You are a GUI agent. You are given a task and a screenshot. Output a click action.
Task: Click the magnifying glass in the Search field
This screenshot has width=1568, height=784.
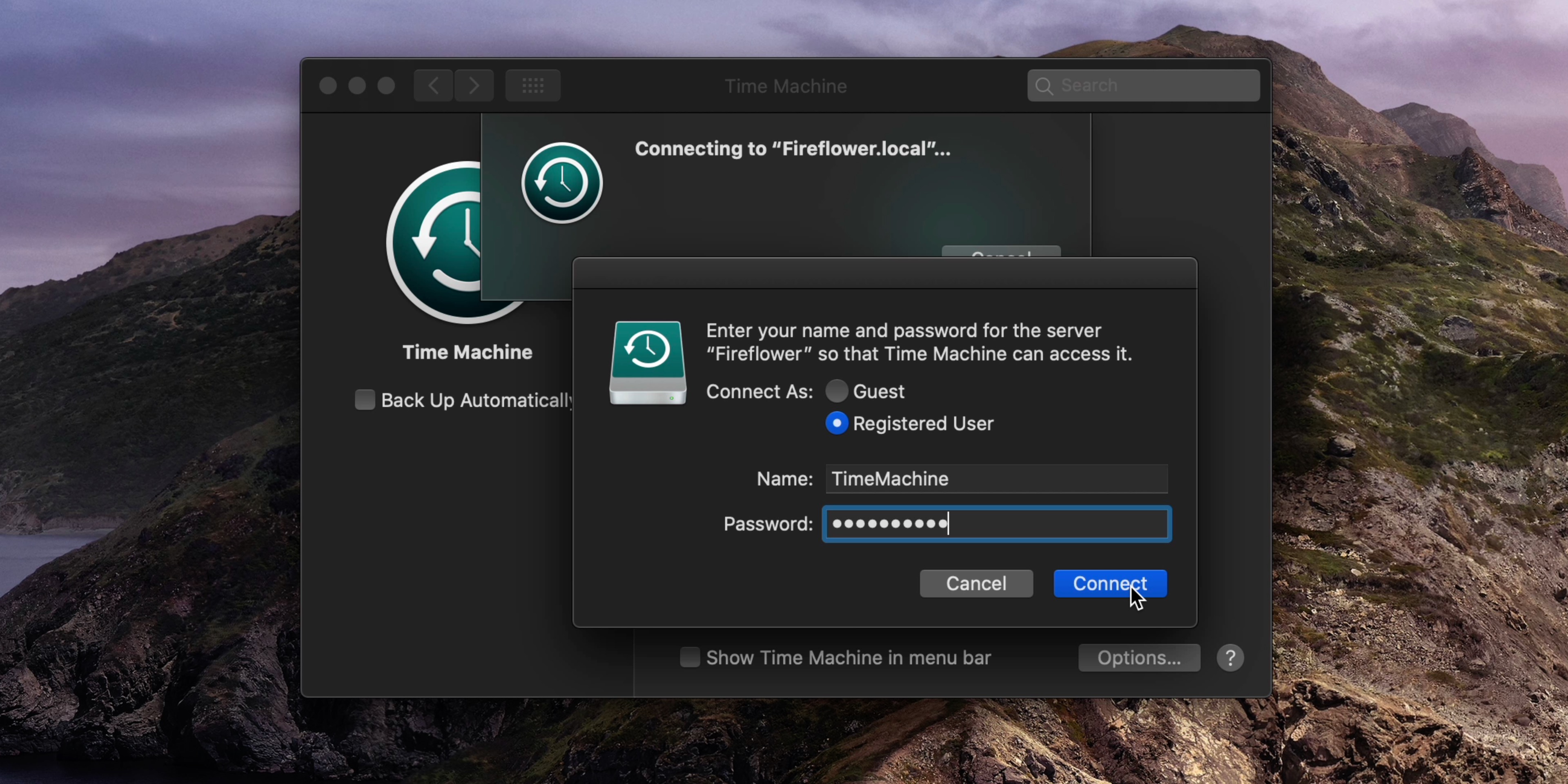coord(1045,86)
